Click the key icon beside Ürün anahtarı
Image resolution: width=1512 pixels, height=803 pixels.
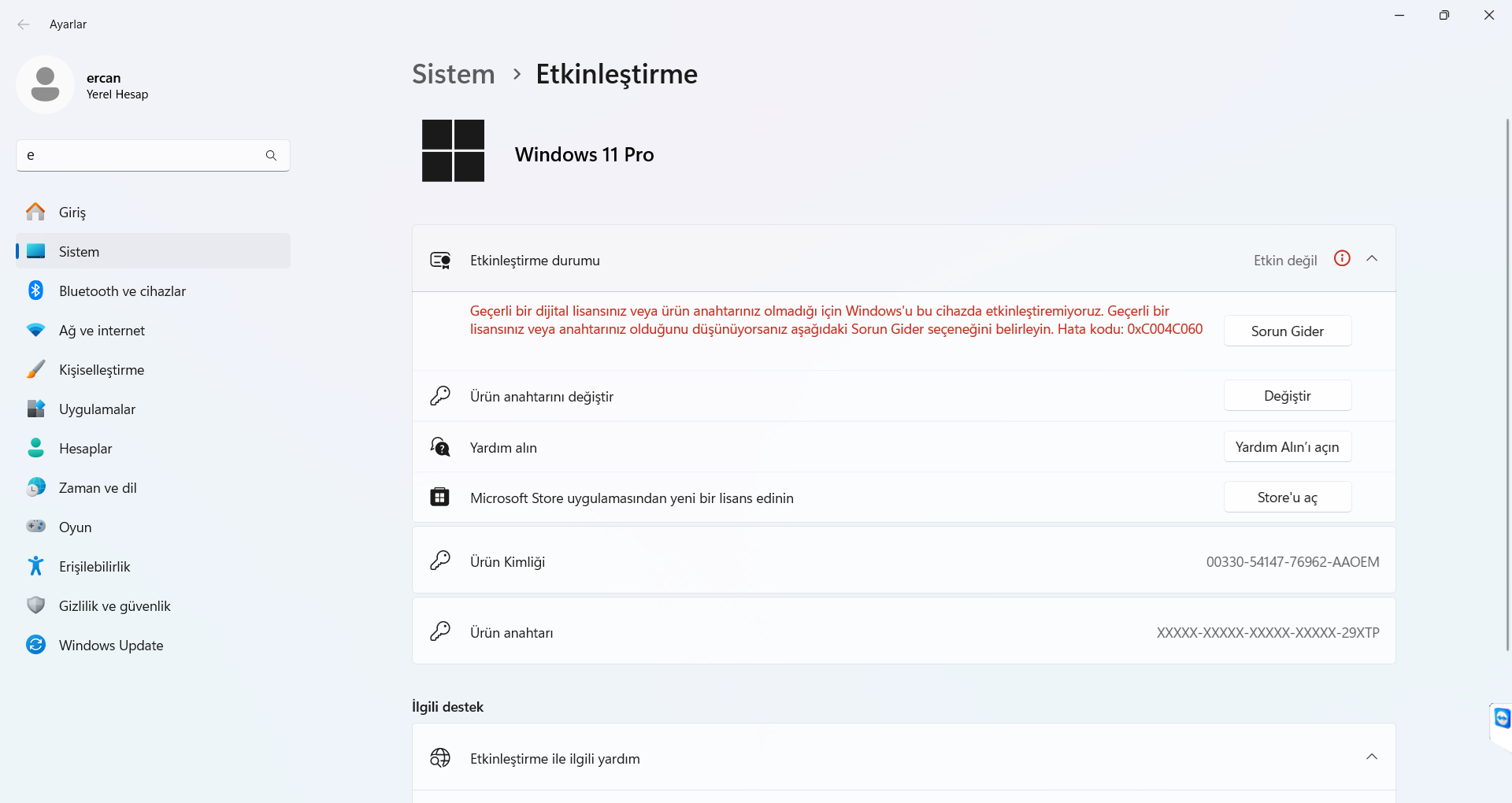click(440, 631)
